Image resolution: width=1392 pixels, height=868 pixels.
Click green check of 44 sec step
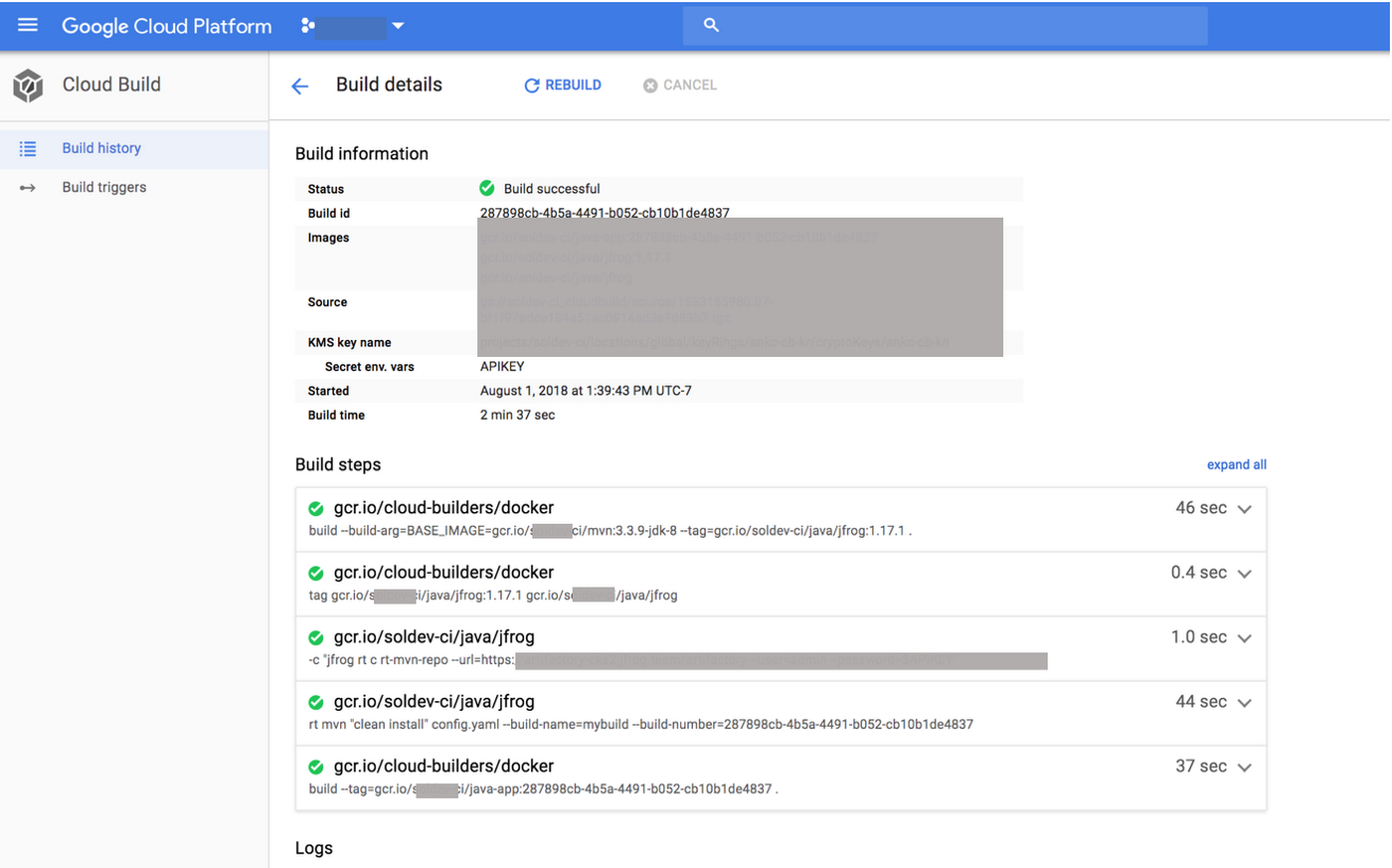pyautogui.click(x=316, y=703)
